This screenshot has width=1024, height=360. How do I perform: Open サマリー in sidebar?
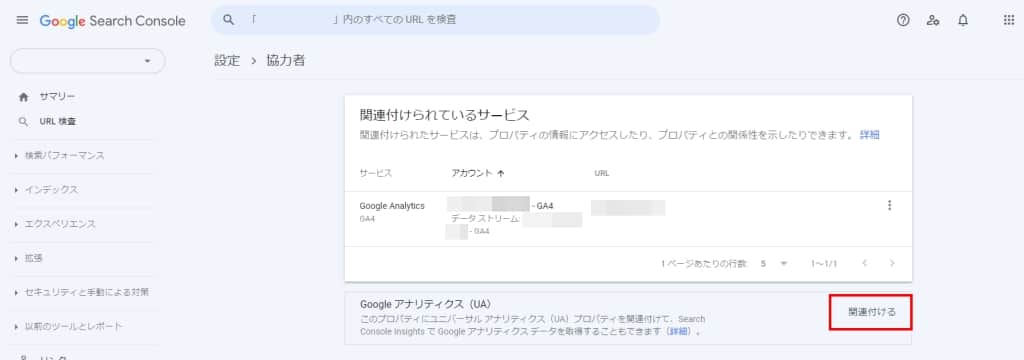point(57,97)
